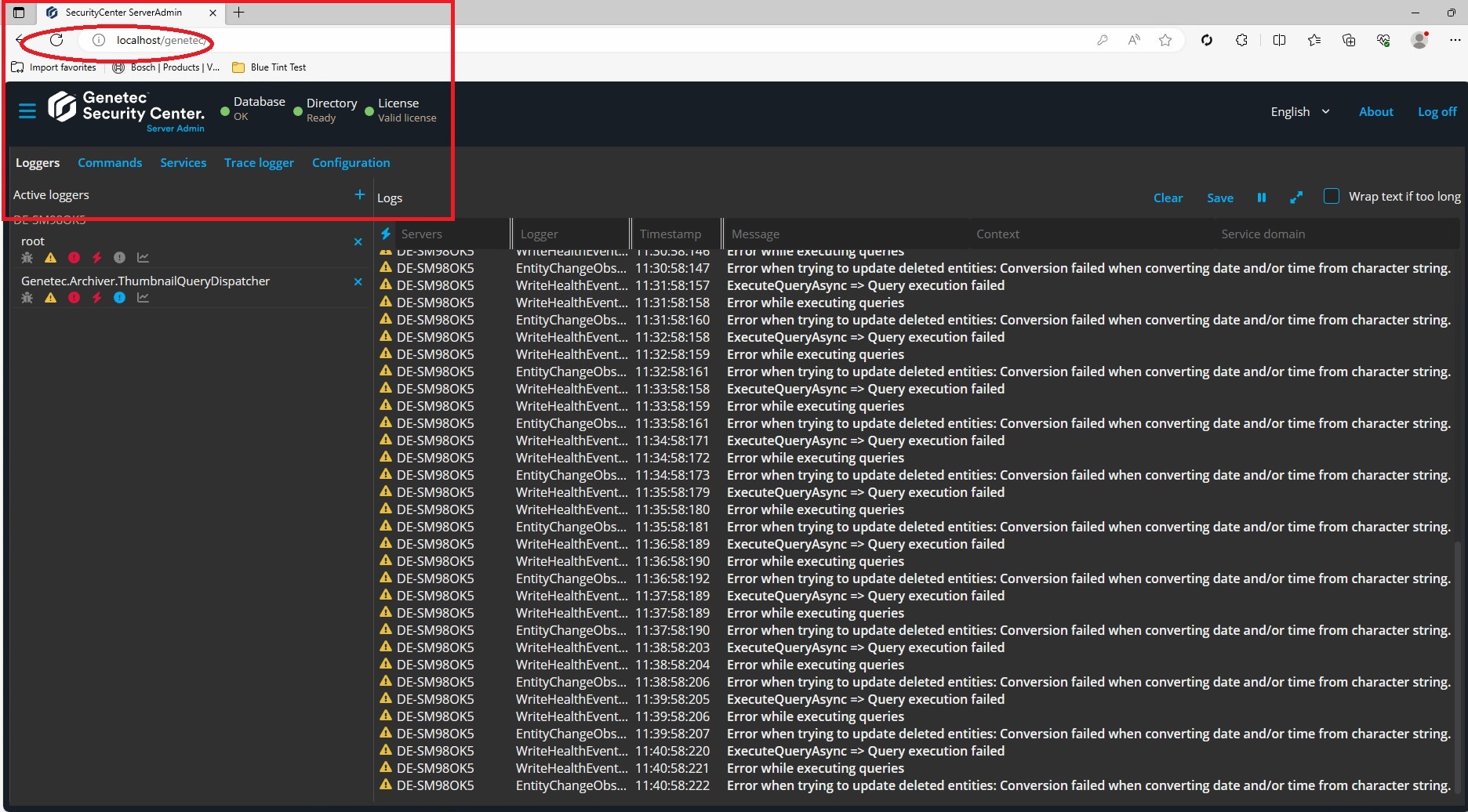Switch to the Trace logger tab
Image resolution: width=1468 pixels, height=812 pixels.
click(259, 162)
